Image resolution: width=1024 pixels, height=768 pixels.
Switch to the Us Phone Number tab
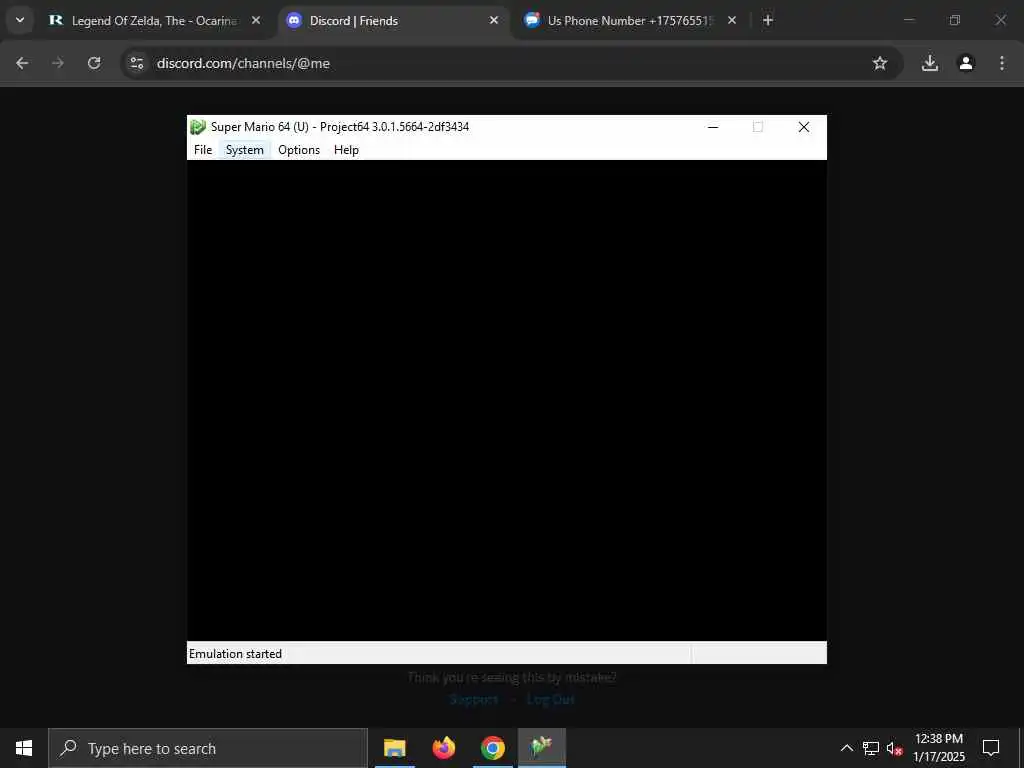630,21
